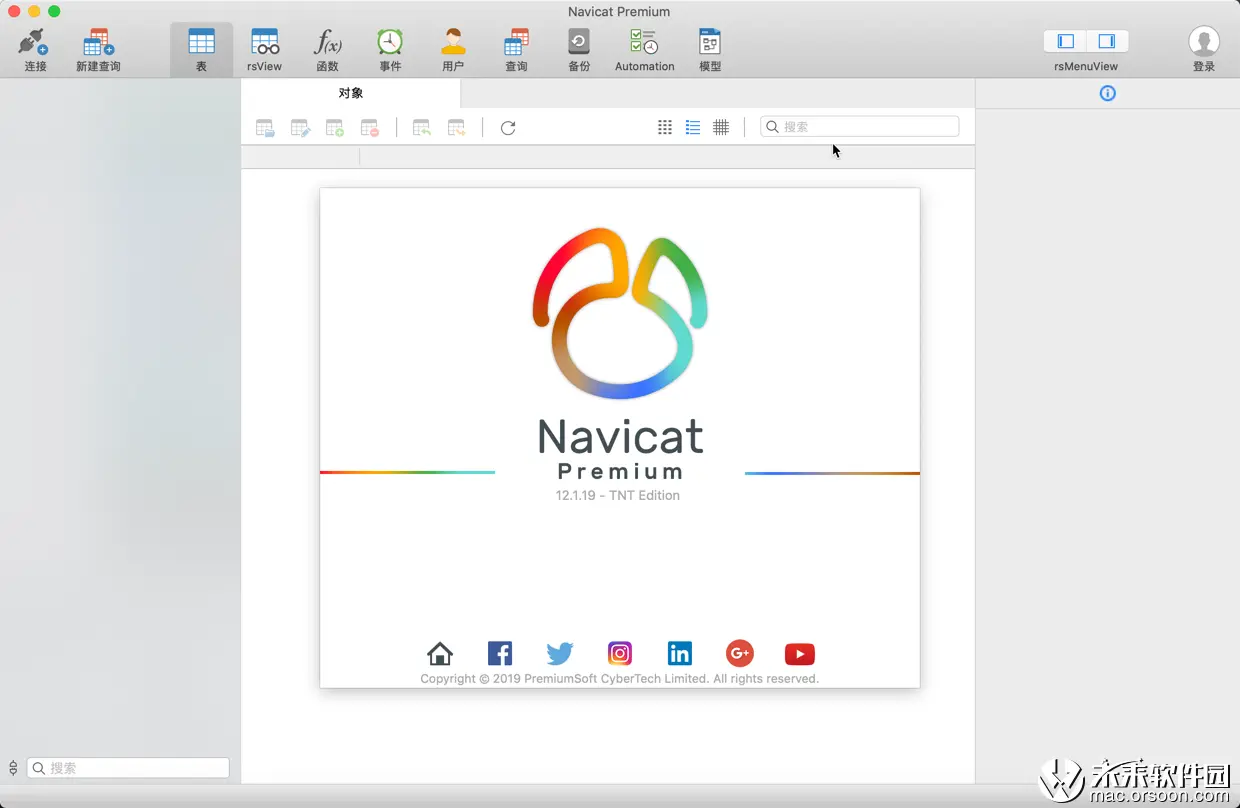
Task: Click the object 搜索 search field
Action: pos(860,127)
